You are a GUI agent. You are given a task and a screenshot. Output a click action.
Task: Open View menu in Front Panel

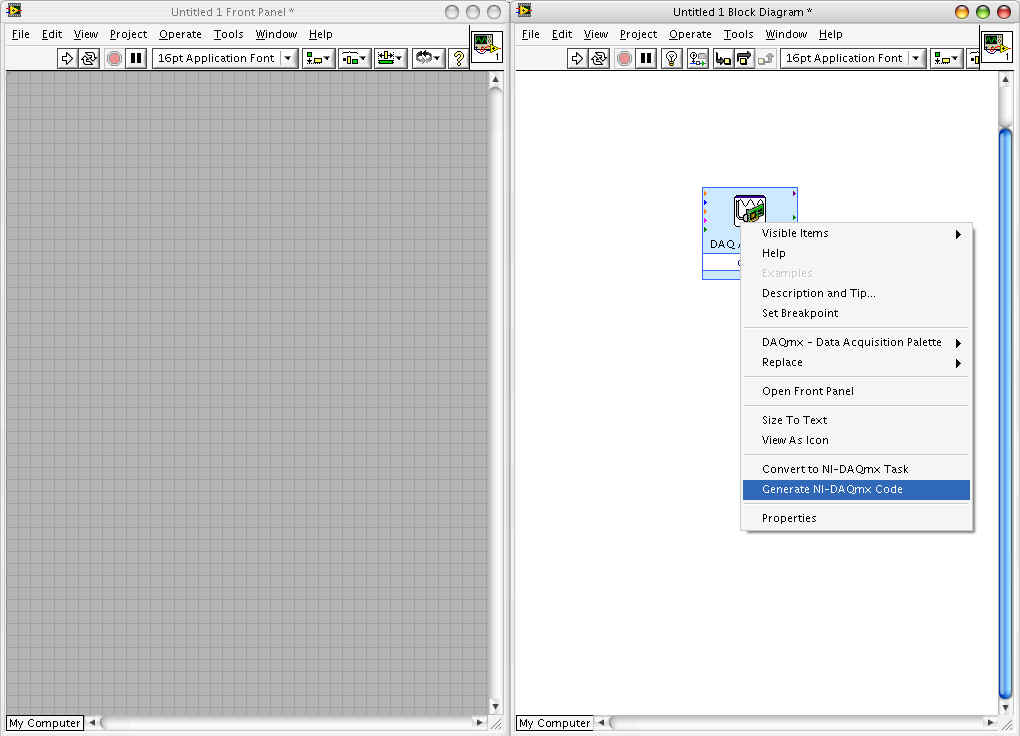85,34
